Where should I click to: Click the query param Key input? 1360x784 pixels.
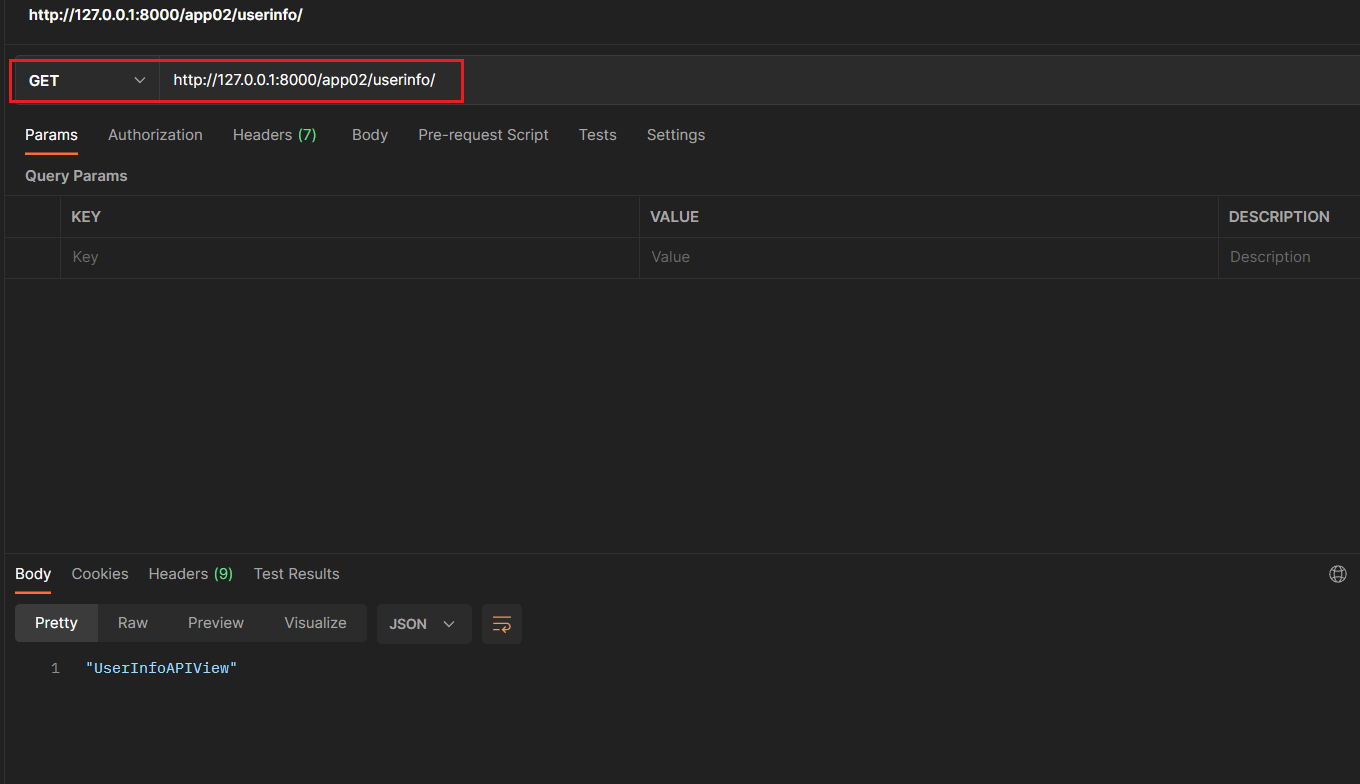350,257
